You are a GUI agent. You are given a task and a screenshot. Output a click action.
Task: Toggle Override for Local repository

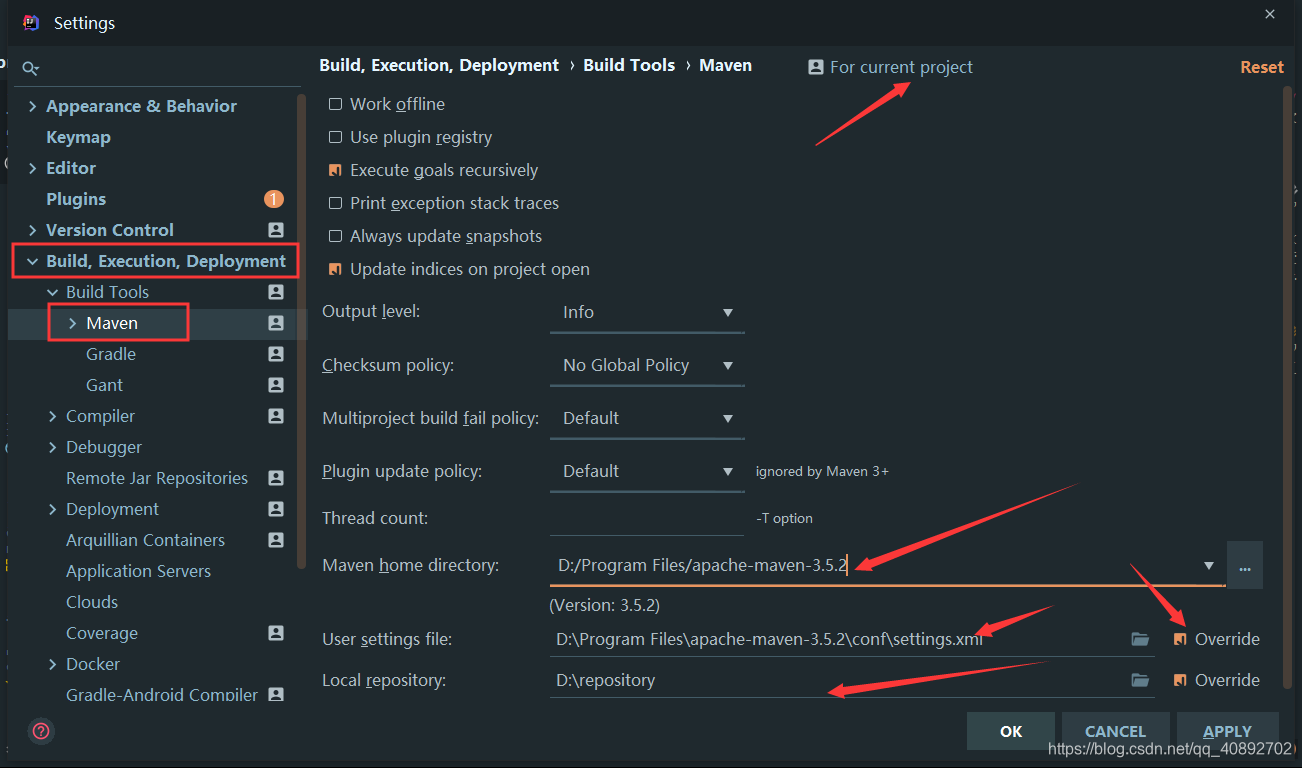tap(1180, 680)
